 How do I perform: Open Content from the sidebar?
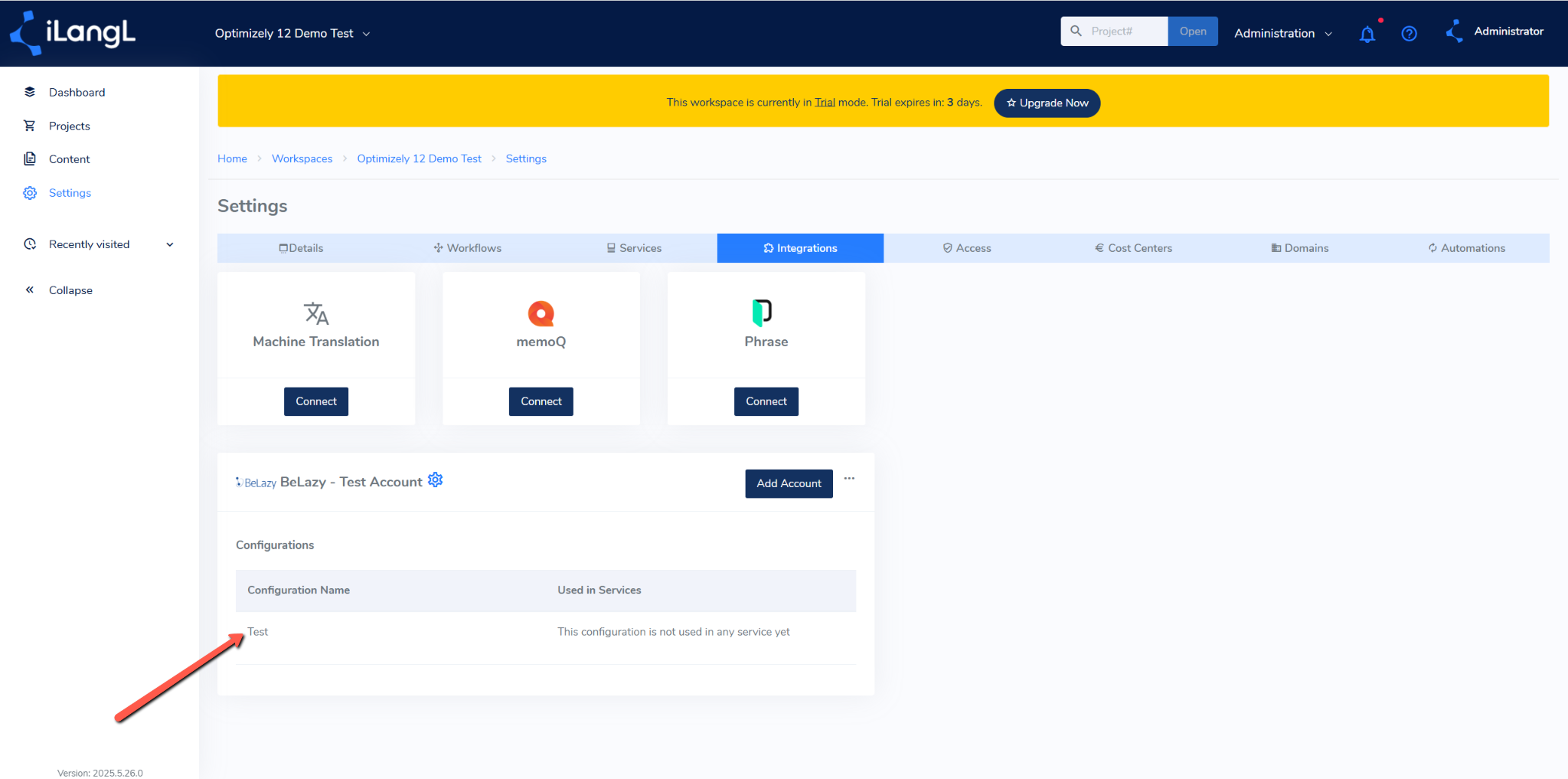(69, 159)
